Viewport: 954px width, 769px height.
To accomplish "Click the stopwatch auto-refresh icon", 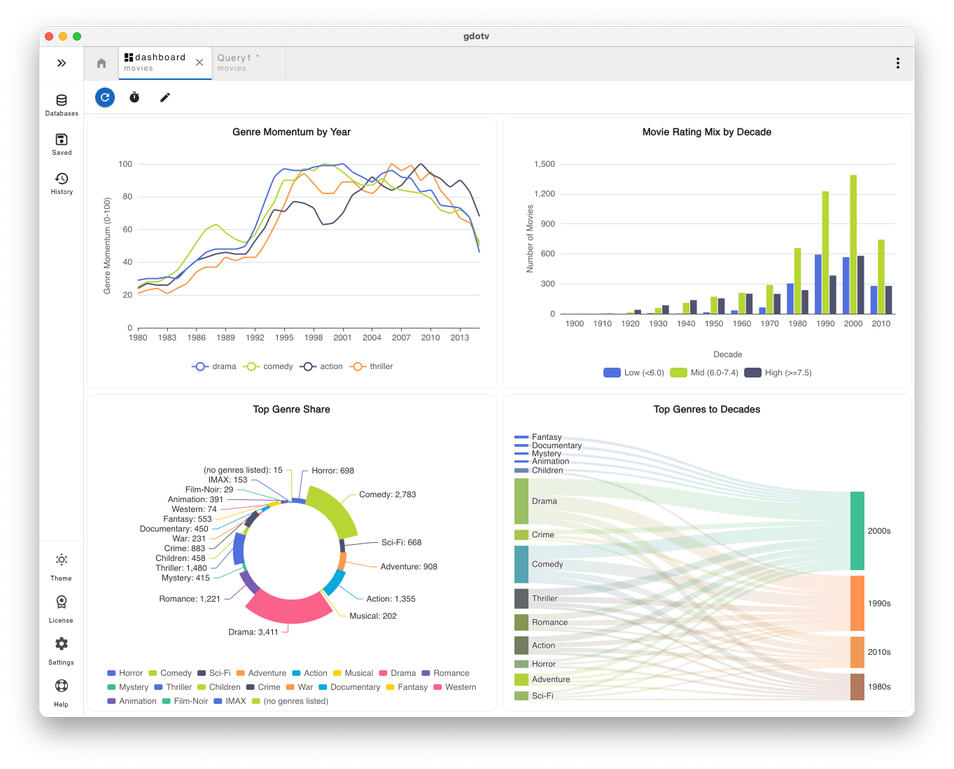I will tap(134, 97).
